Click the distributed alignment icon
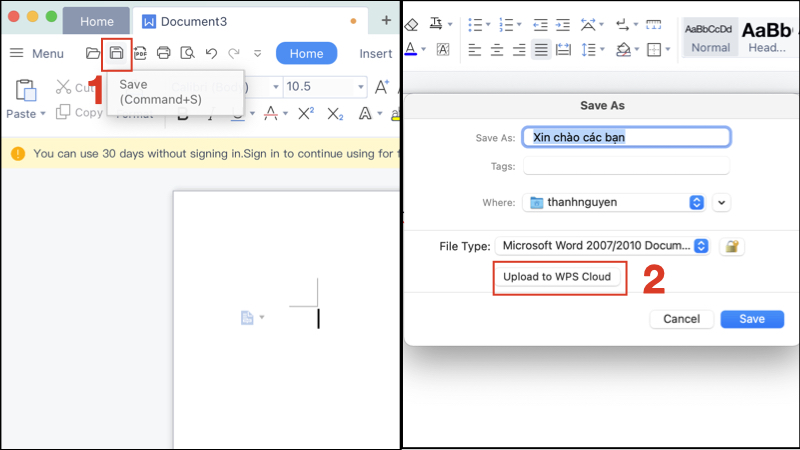The image size is (800, 450). (563, 50)
